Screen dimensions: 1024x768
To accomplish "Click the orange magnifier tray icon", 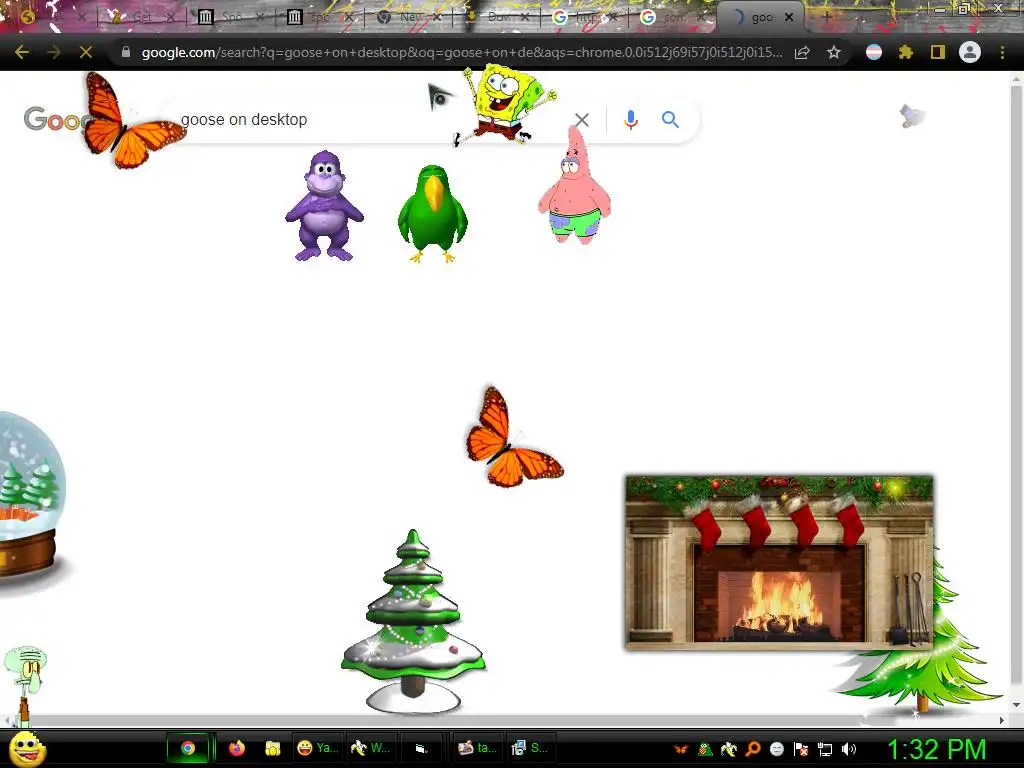I will pos(752,750).
